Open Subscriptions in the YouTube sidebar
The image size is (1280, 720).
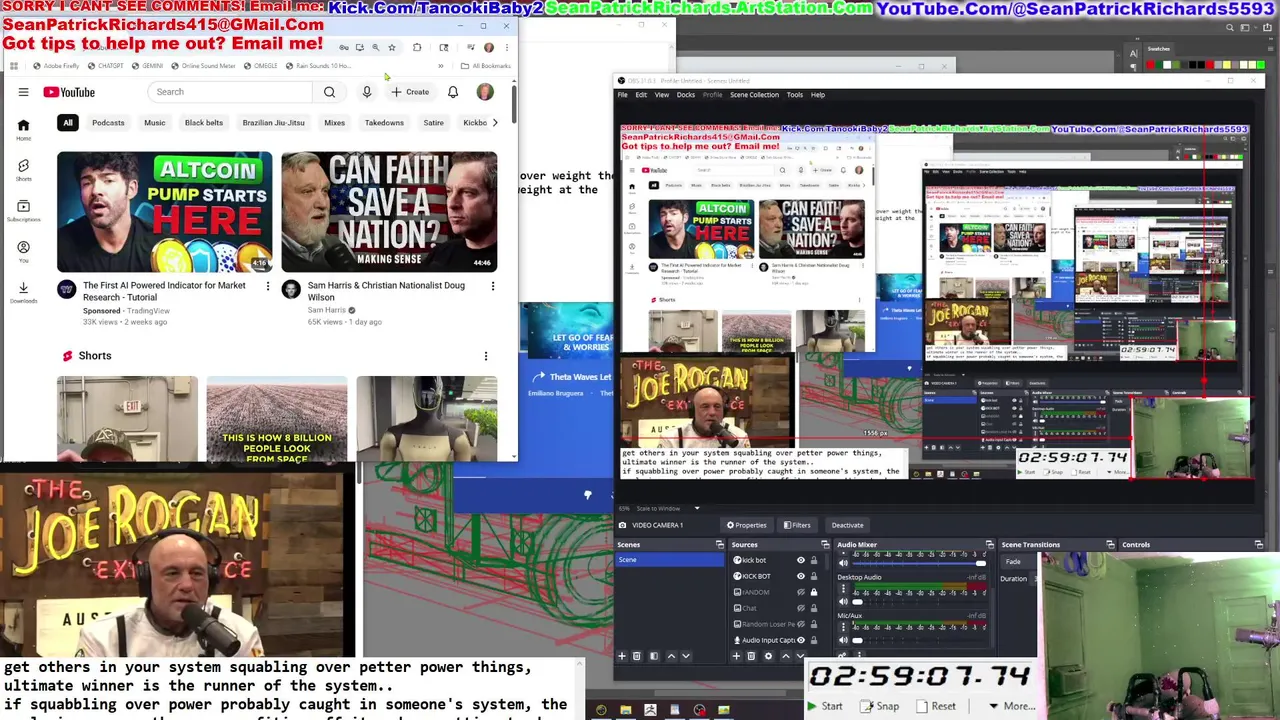[x=23, y=211]
